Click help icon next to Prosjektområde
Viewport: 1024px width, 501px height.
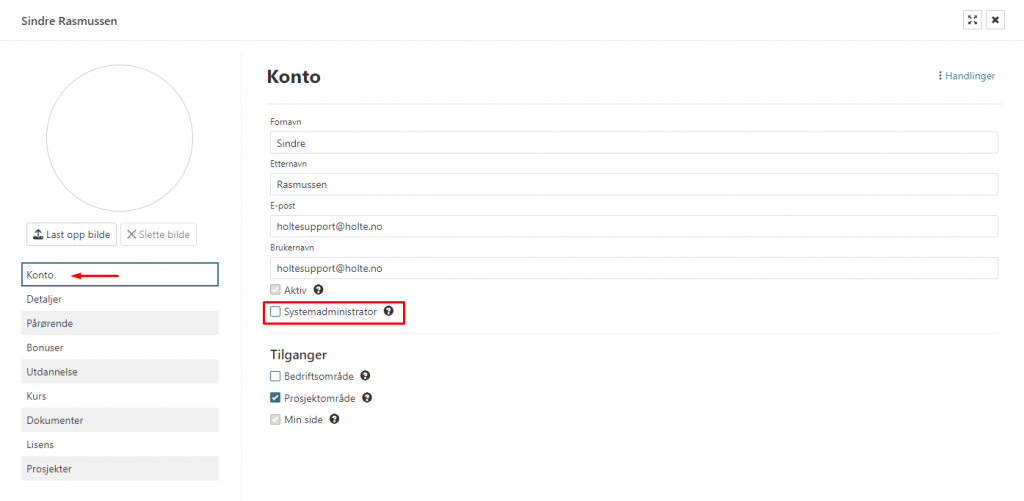tap(366, 398)
